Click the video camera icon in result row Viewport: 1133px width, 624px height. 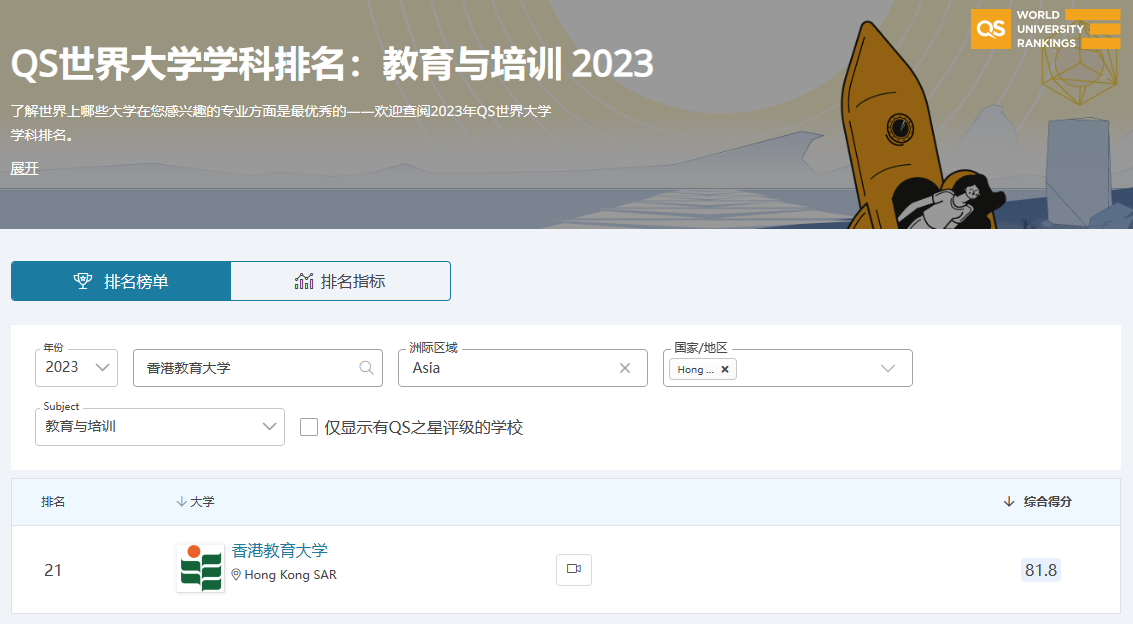pyautogui.click(x=573, y=569)
